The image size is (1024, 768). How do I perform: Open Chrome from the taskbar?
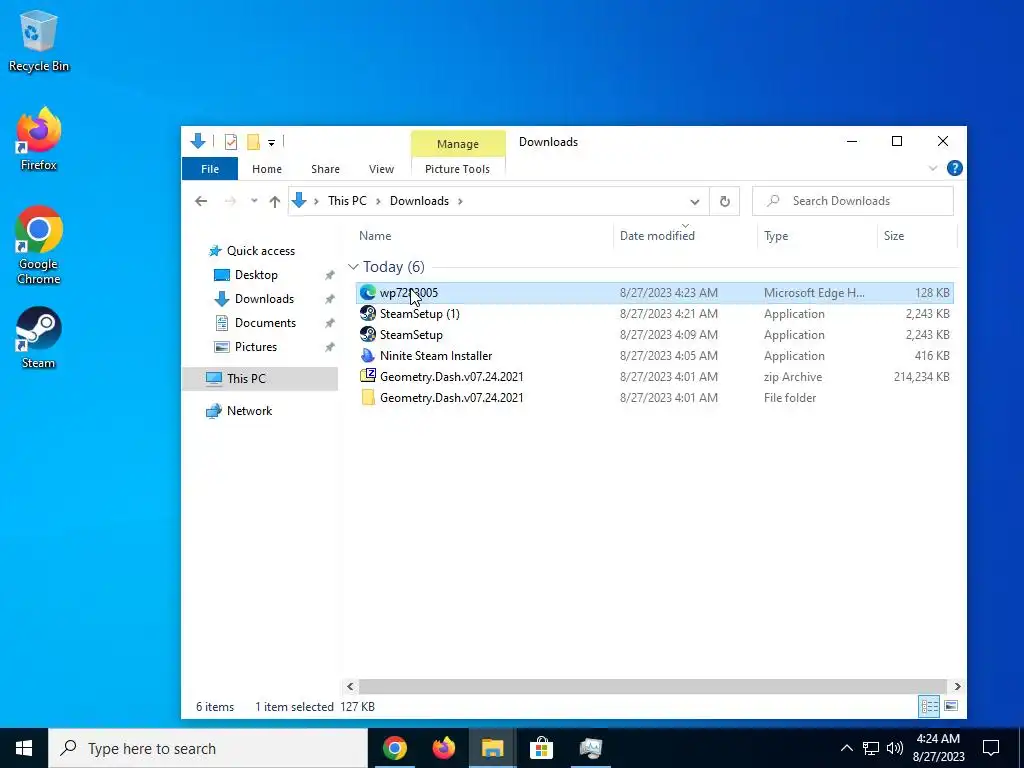pyautogui.click(x=394, y=748)
